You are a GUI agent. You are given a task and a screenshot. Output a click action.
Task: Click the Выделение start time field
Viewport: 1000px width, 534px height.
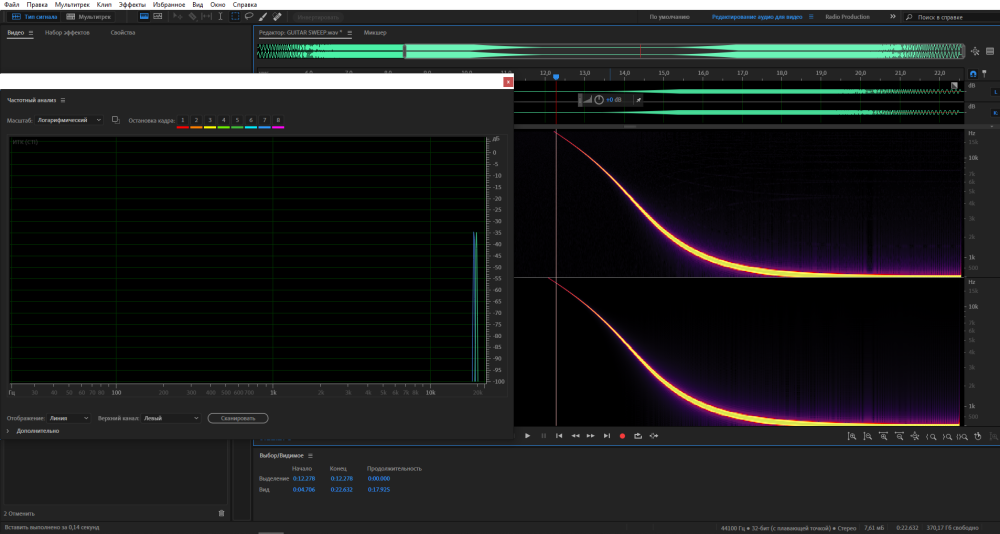[302, 479]
